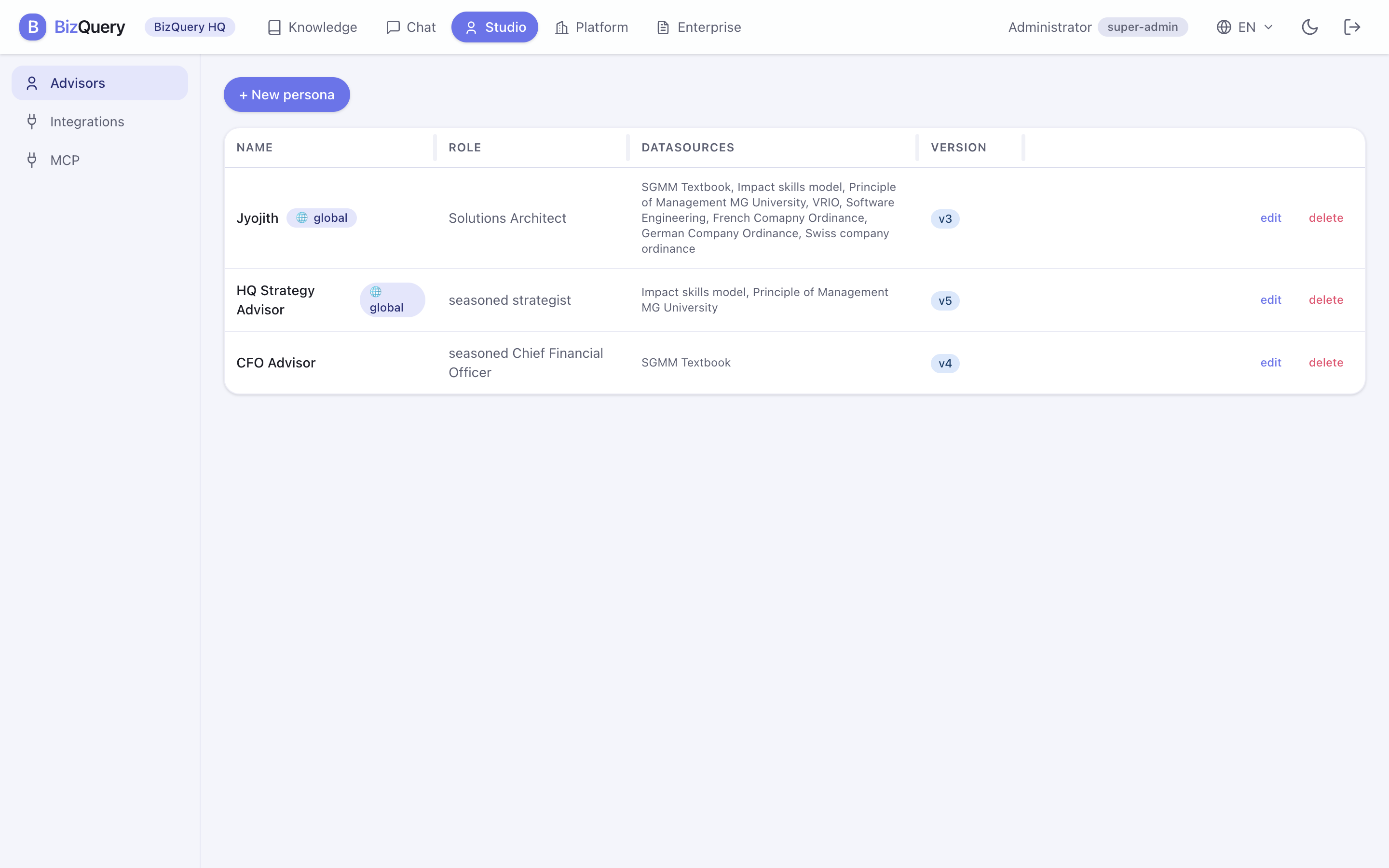Click the BizQuery B logo icon
Viewport: 1389px width, 868px height.
tap(33, 27)
